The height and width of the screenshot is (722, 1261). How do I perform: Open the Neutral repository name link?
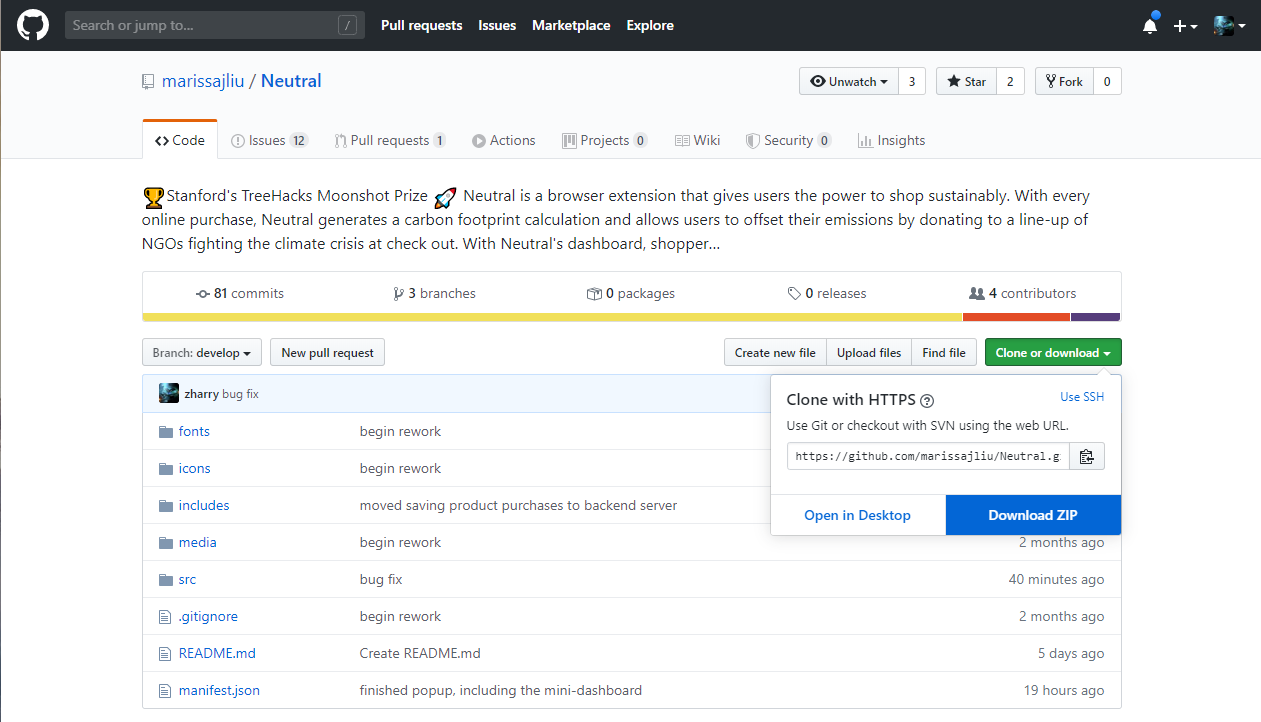(x=291, y=82)
